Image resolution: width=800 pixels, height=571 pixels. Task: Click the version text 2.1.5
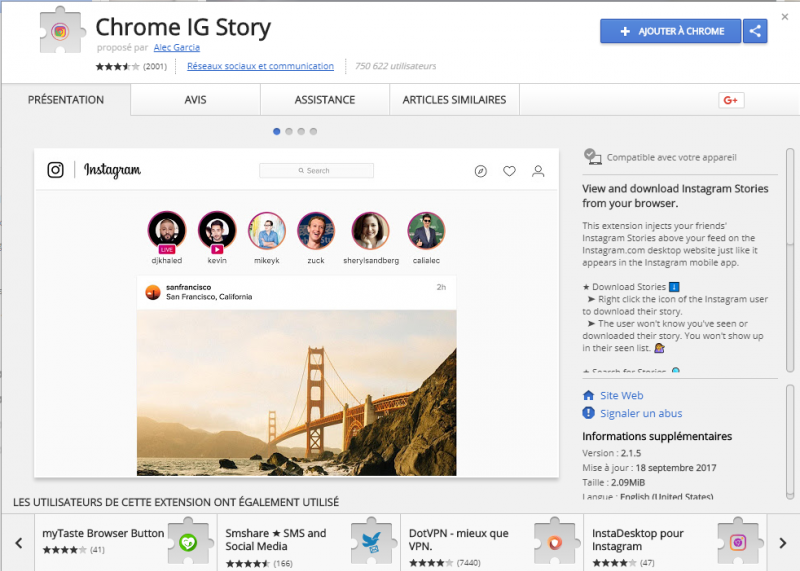[631, 453]
